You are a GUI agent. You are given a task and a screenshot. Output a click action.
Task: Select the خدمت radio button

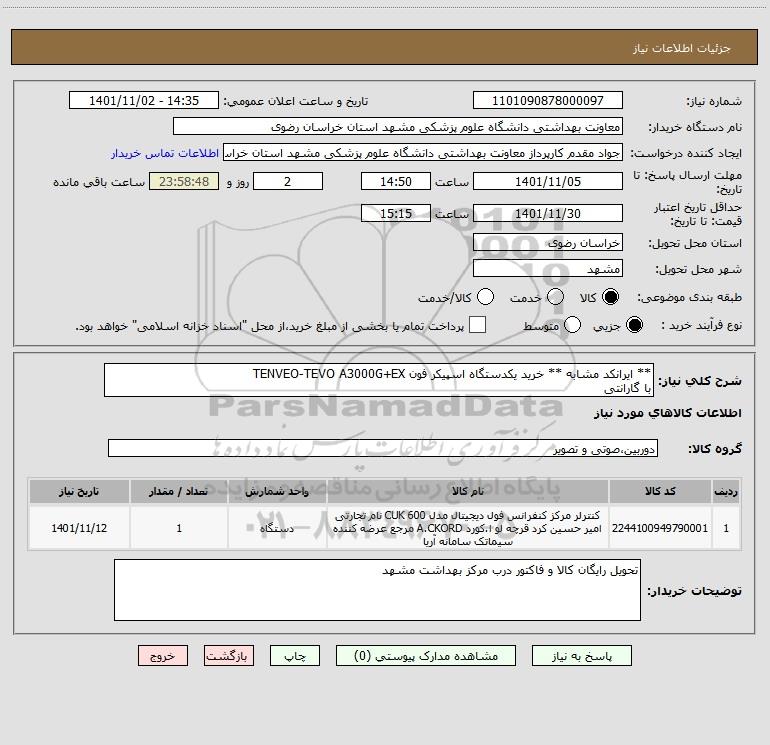pos(555,297)
